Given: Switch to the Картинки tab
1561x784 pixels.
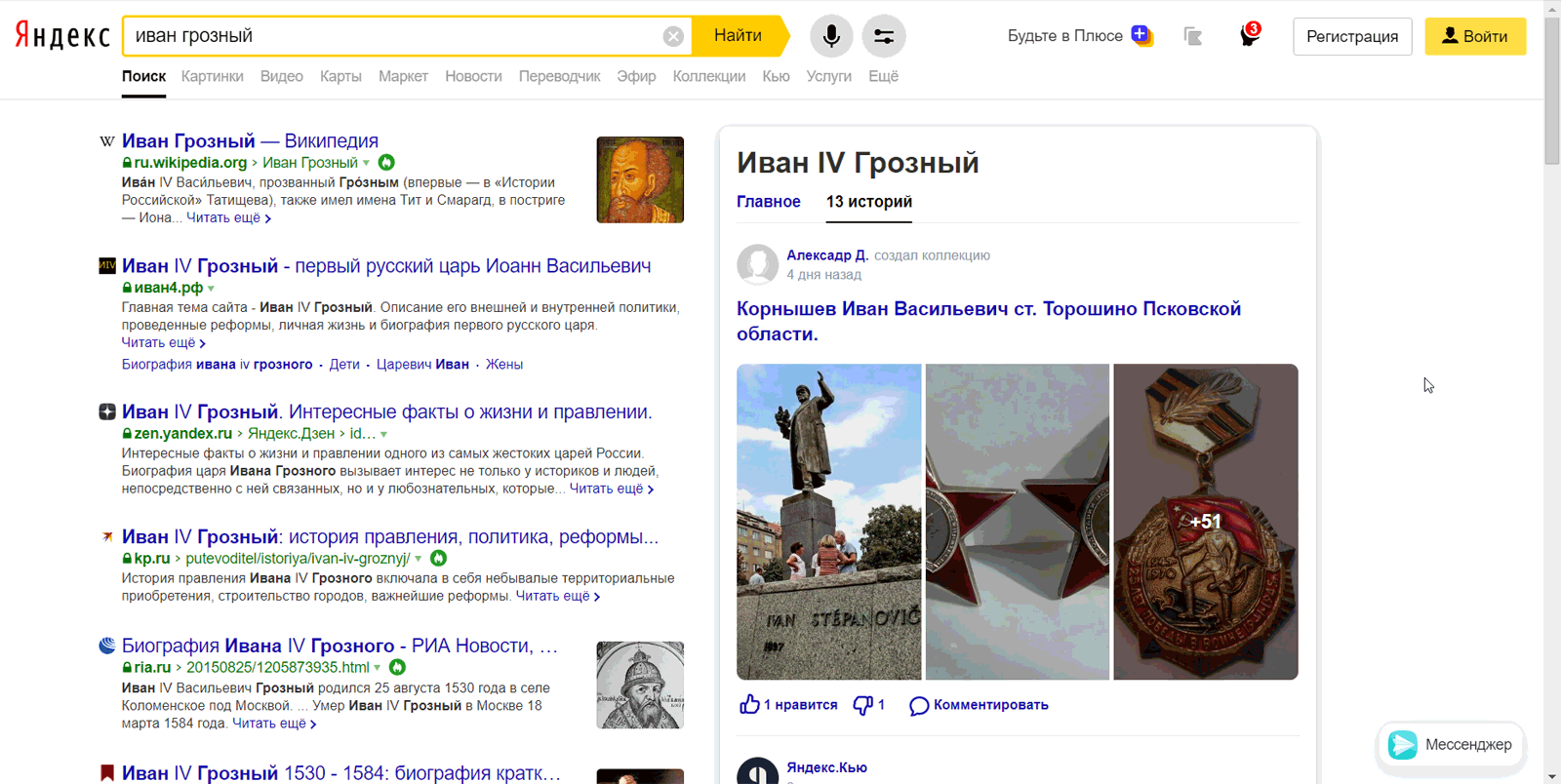Looking at the screenshot, I should 213,76.
